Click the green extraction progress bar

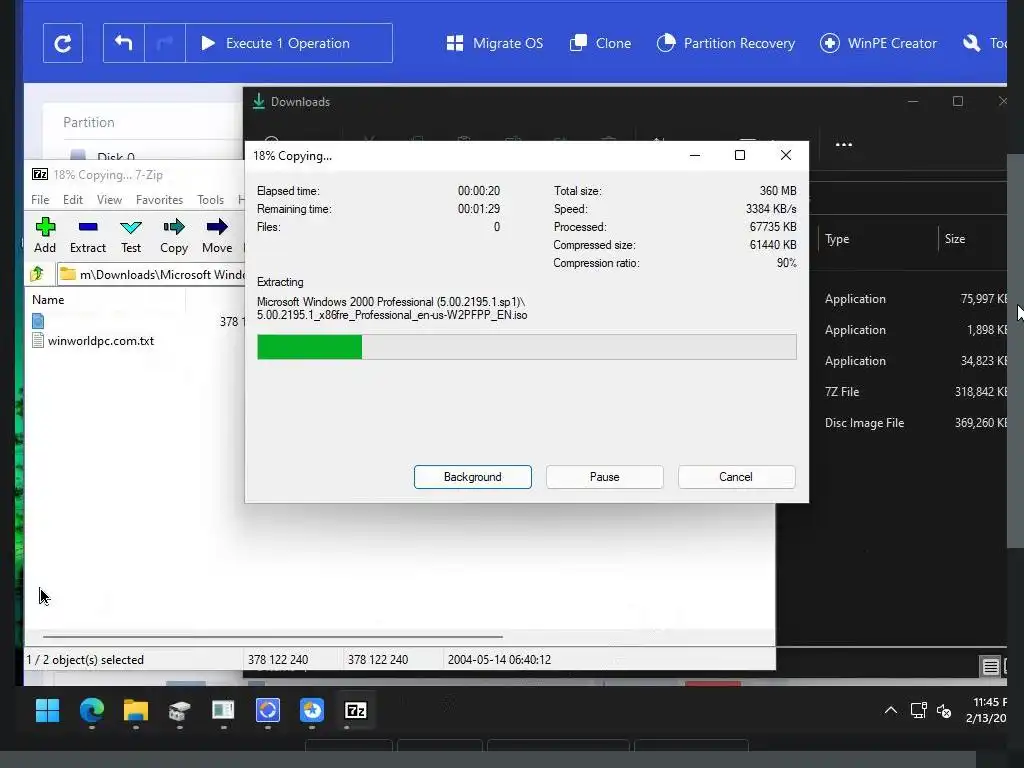[x=526, y=347]
